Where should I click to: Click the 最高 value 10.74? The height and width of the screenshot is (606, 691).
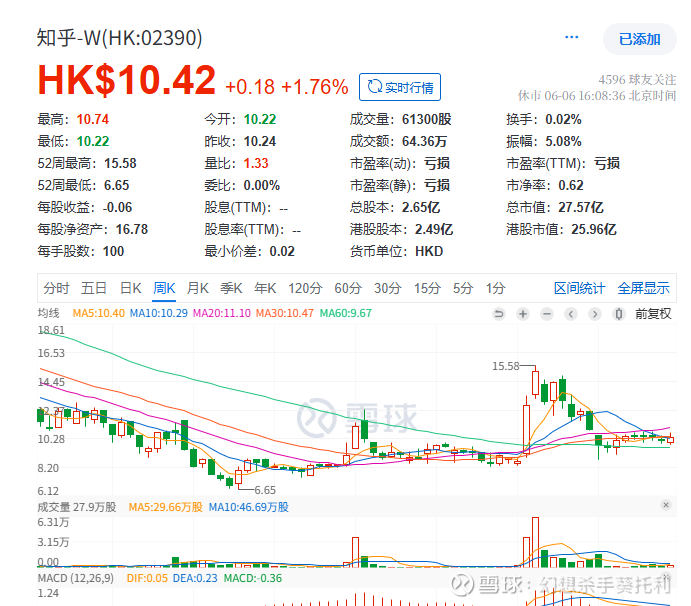[x=93, y=119]
